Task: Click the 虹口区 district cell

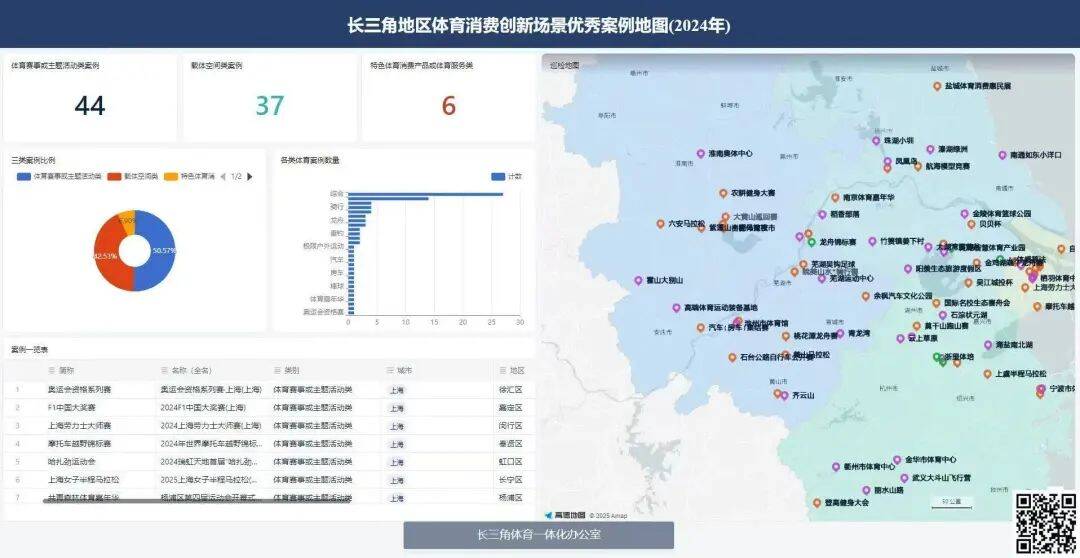Action: pyautogui.click(x=510, y=462)
